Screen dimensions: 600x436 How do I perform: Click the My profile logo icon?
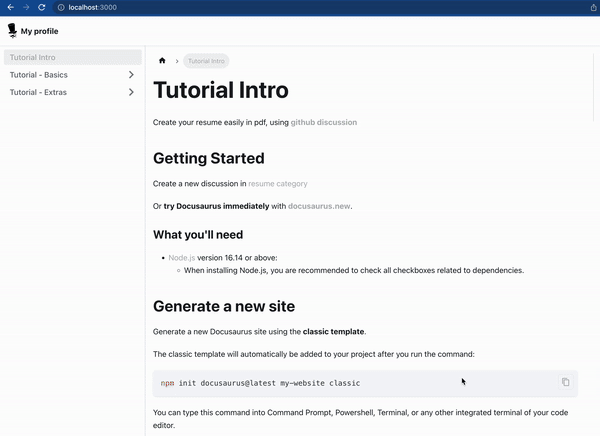pyautogui.click(x=12, y=30)
